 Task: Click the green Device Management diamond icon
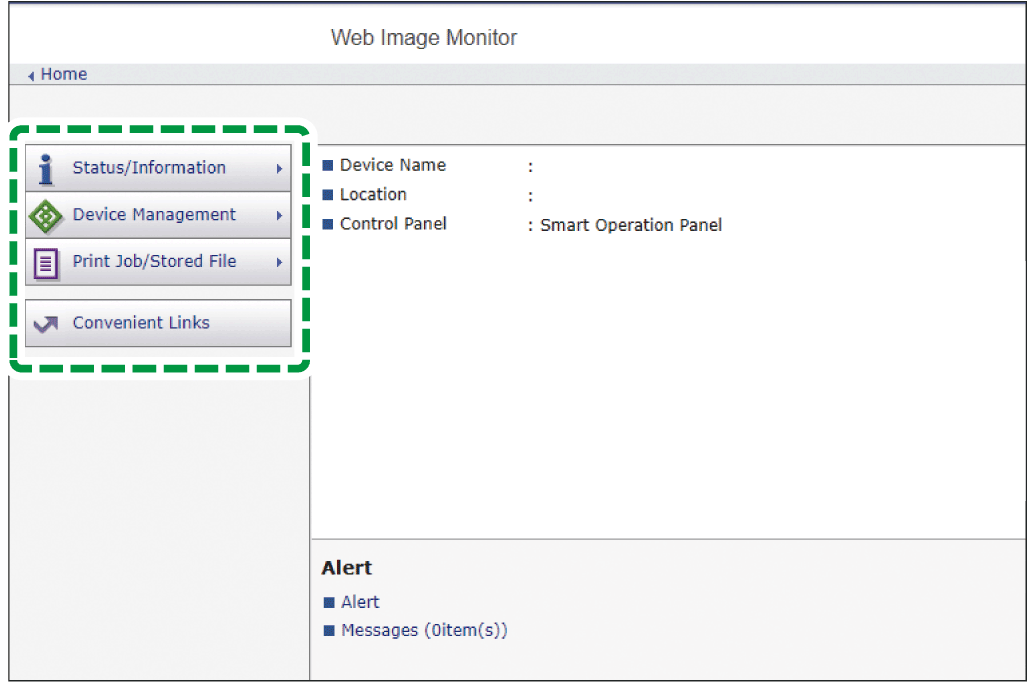click(x=45, y=214)
